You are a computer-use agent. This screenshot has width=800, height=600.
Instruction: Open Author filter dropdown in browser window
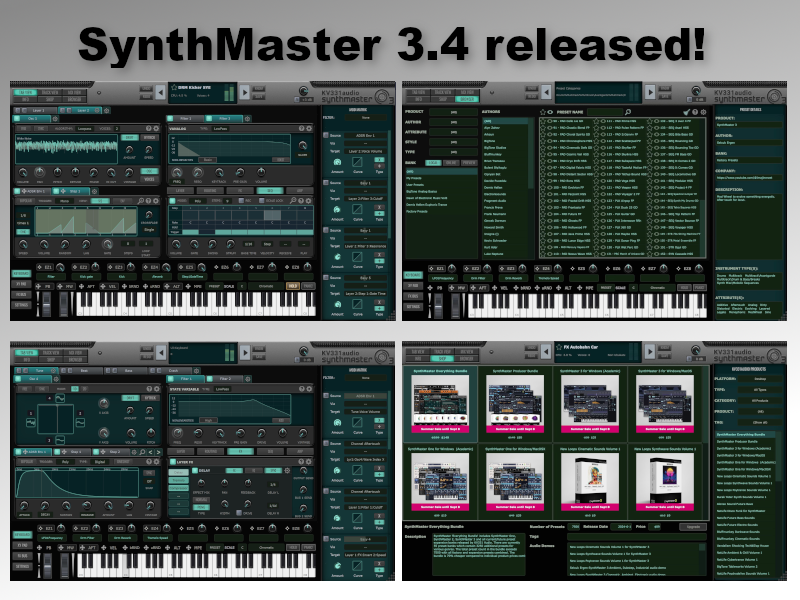click(x=454, y=122)
